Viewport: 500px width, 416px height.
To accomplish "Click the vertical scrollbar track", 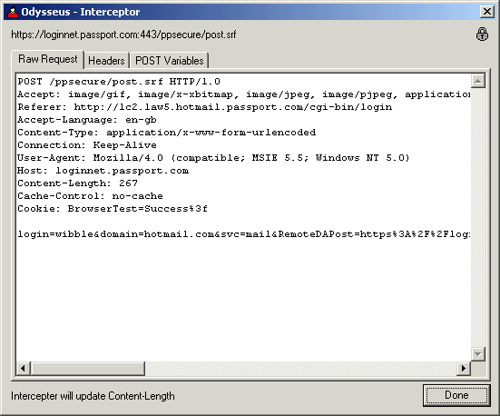I will point(478,217).
